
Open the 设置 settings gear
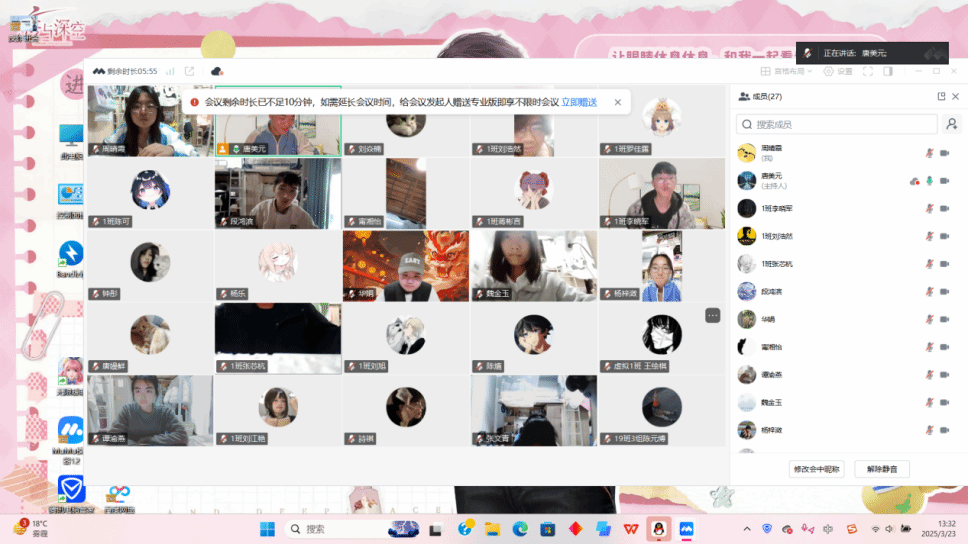[x=838, y=72]
